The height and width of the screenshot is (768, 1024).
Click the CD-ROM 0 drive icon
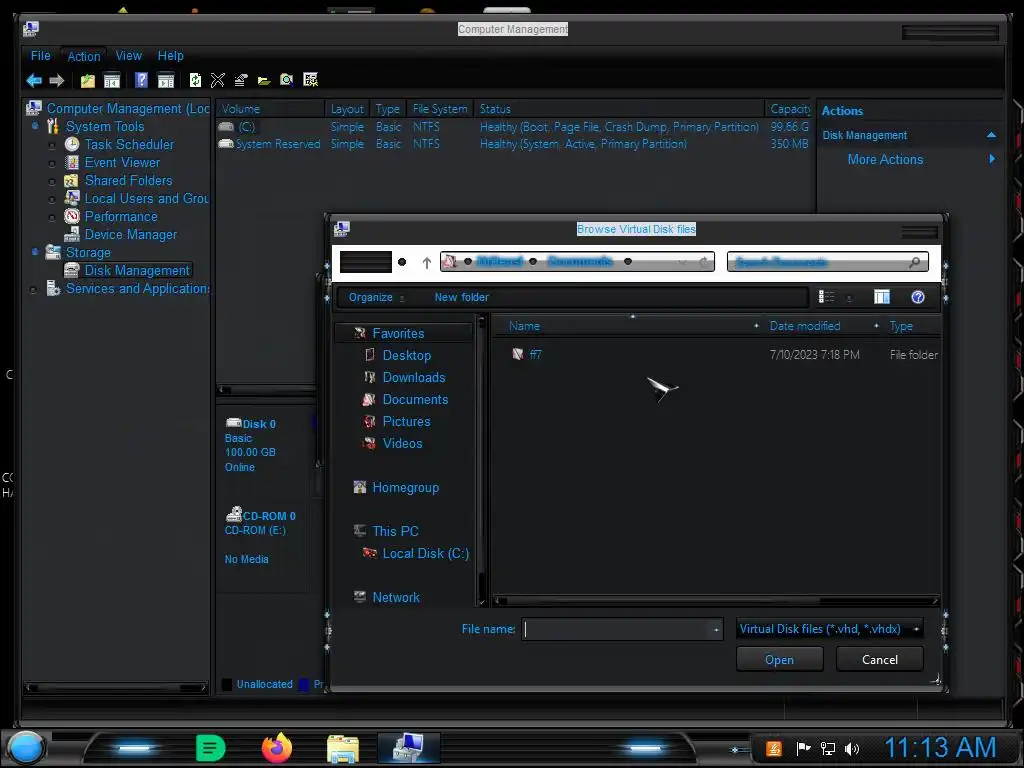click(234, 514)
